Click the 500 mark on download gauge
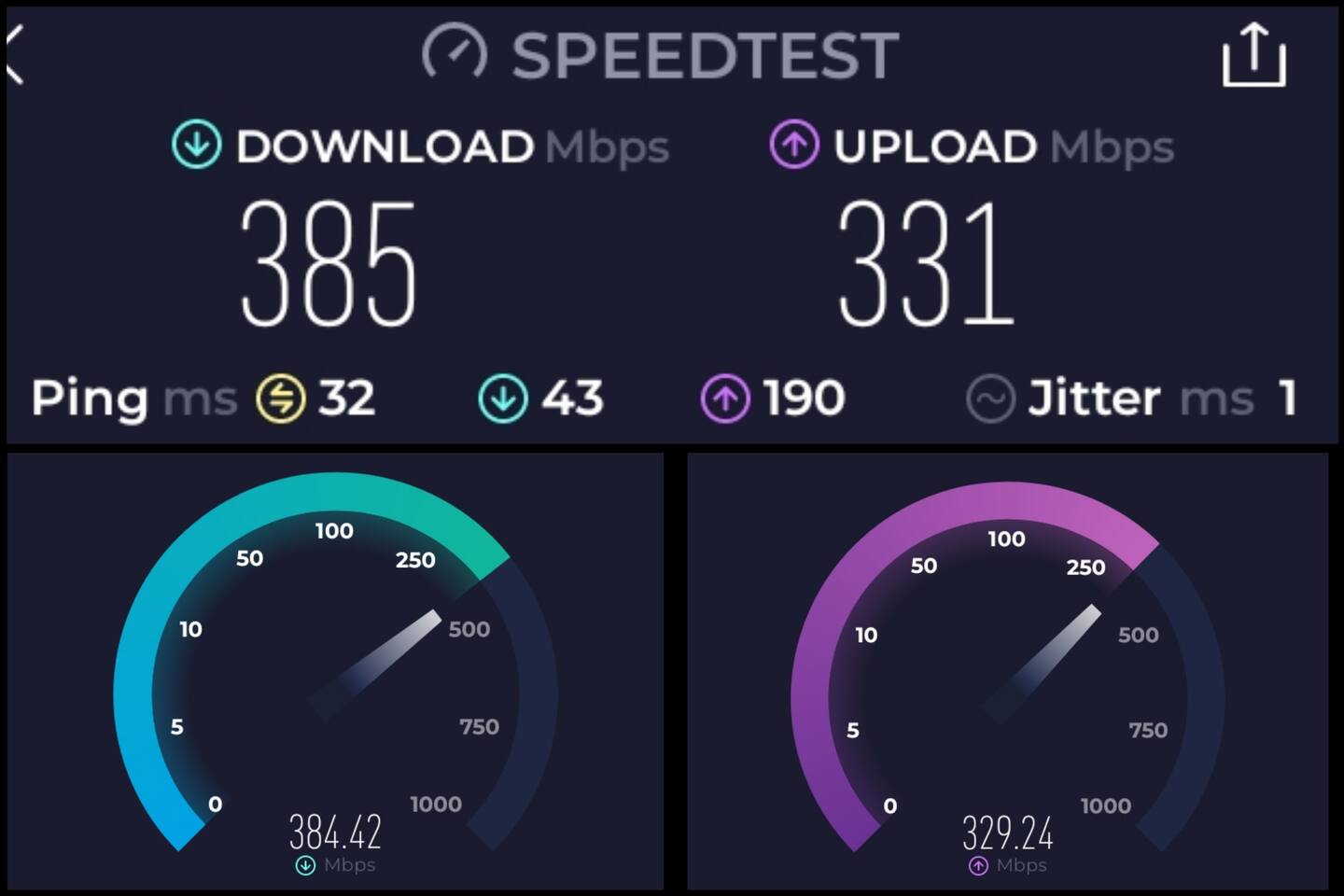1344x896 pixels. point(469,629)
